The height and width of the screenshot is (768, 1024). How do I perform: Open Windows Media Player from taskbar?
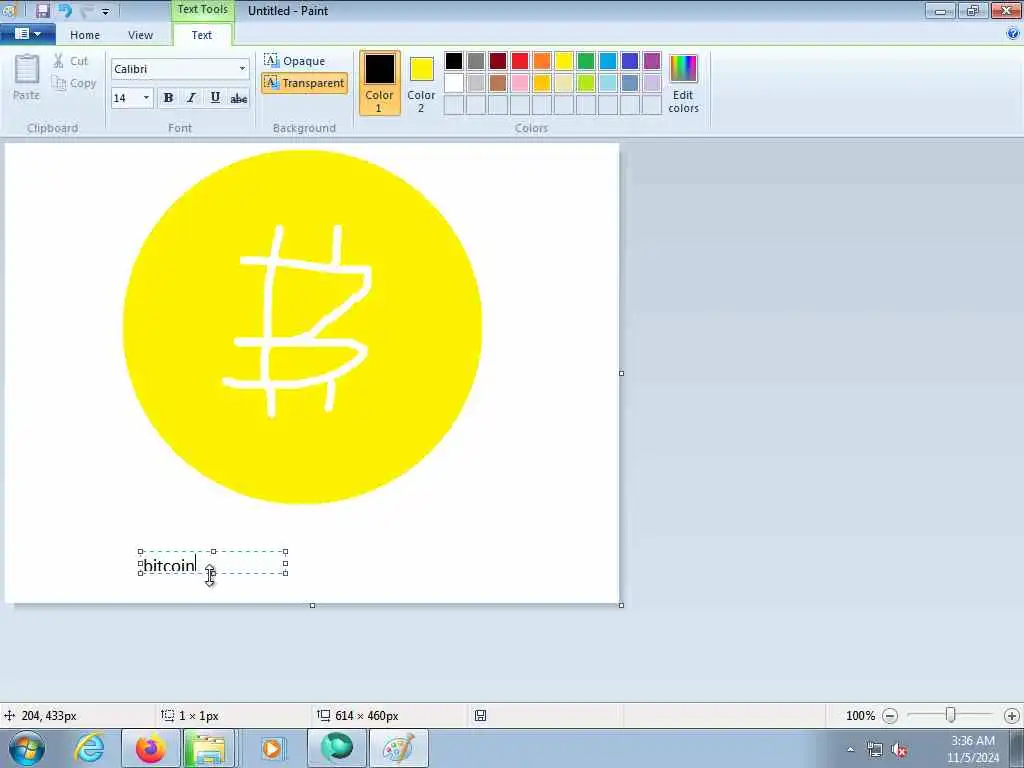coord(272,748)
